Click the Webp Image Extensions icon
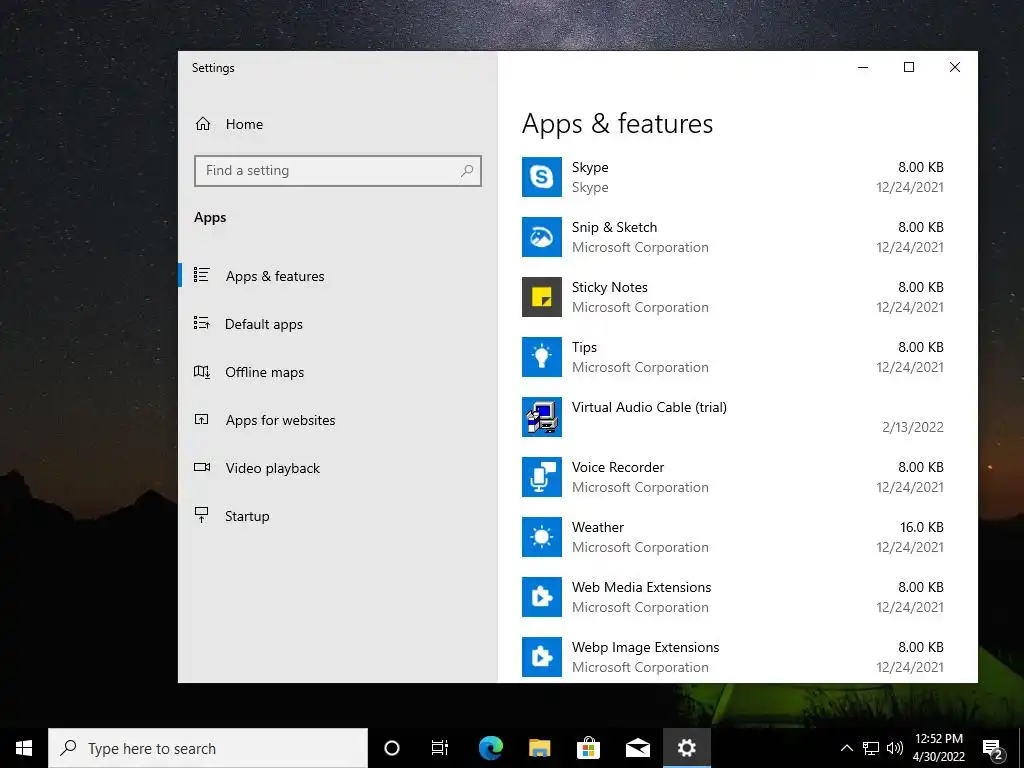 541,657
